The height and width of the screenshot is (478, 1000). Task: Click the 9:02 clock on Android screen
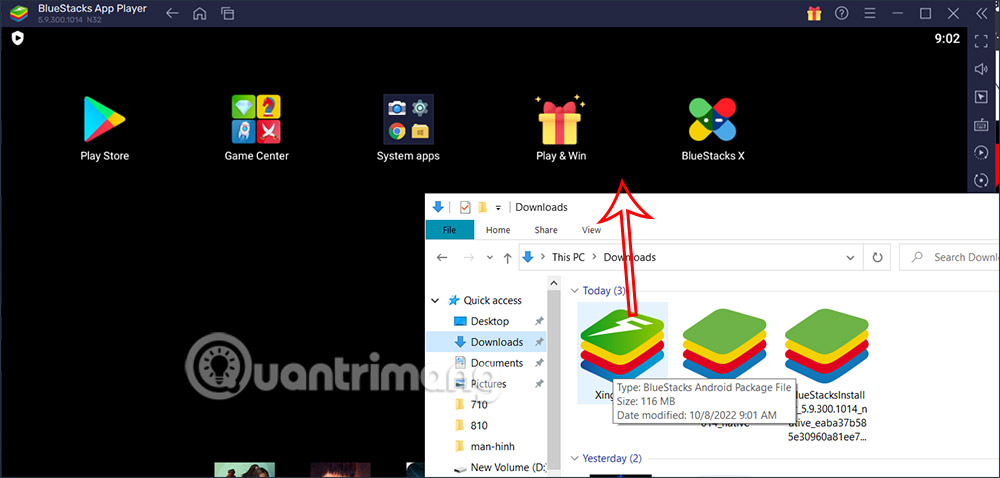pos(947,39)
